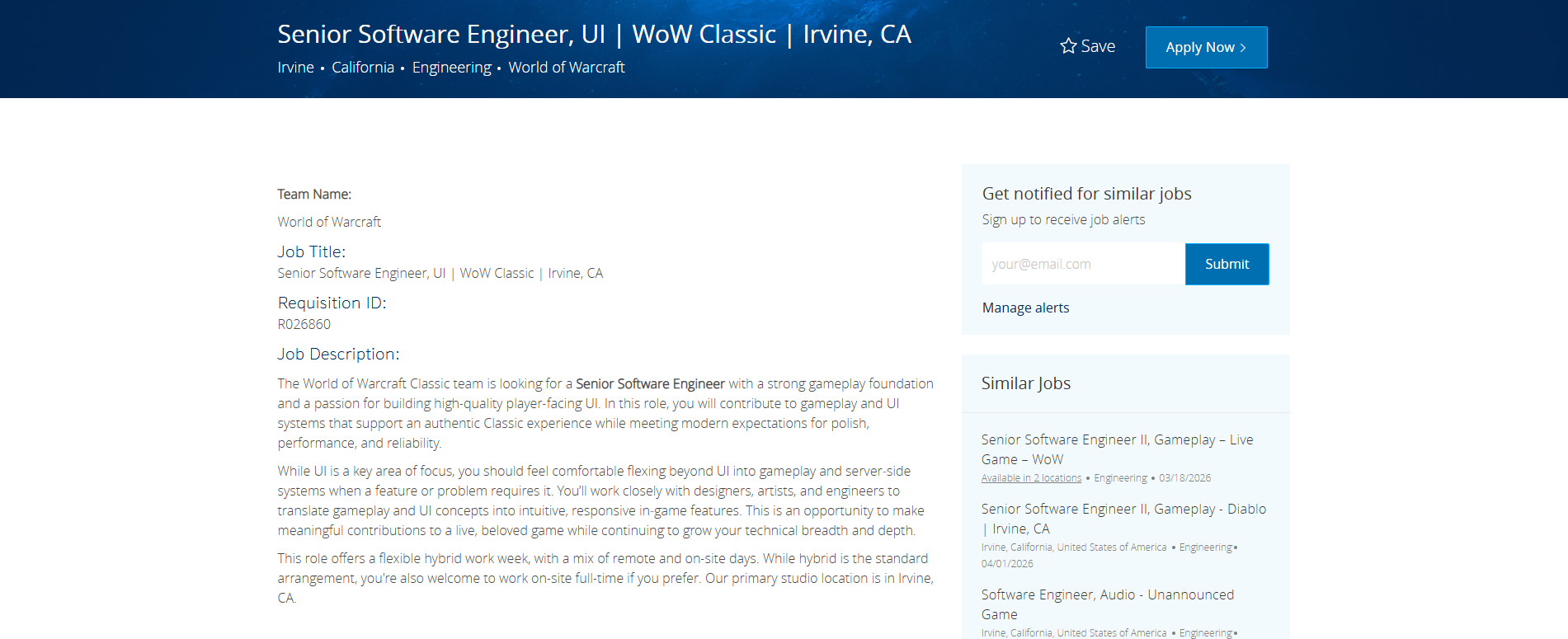Click the requisition ID value R026860
1568x639 pixels.
point(304,325)
